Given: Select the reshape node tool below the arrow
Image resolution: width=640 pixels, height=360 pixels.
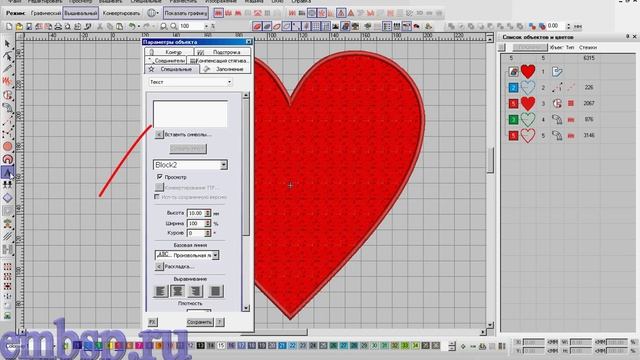Looking at the screenshot, I should click(x=7, y=56).
